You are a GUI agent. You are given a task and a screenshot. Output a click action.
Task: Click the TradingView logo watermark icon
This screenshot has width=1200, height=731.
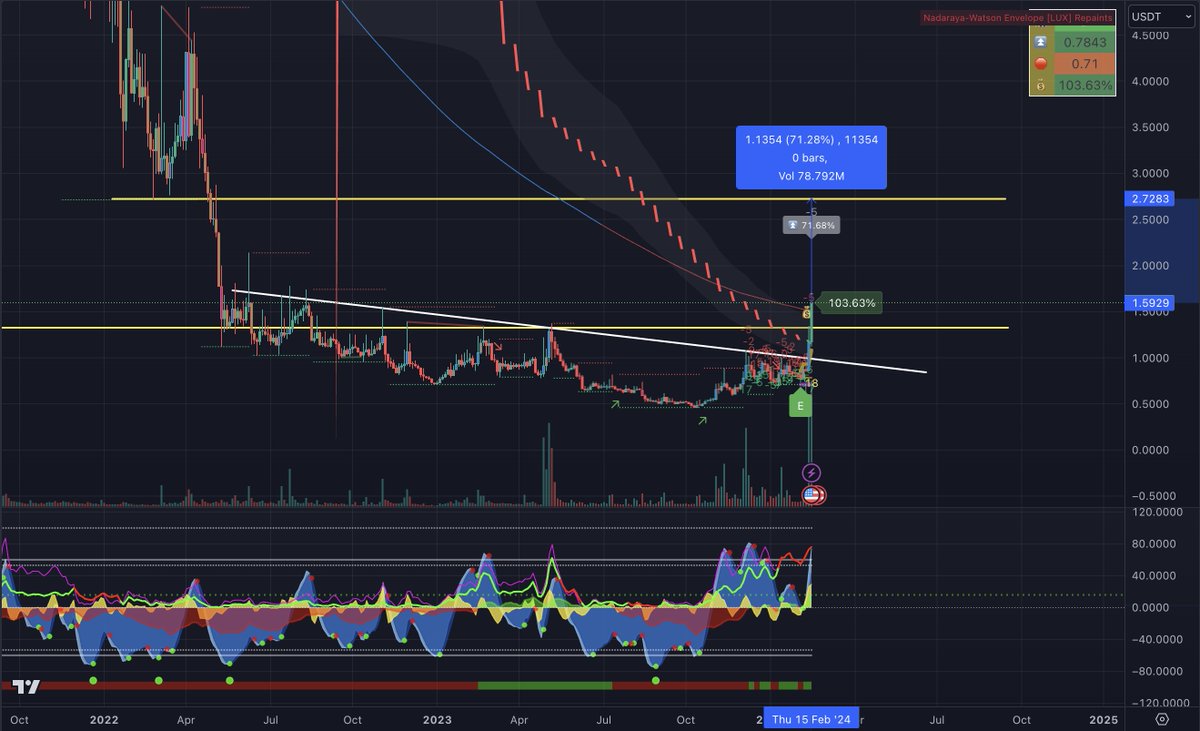click(x=26, y=686)
